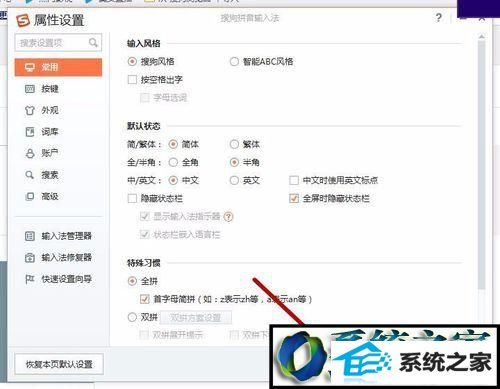Select 英文 default language radio
Image resolution: width=500 pixels, height=389 pixels.
pos(234,180)
